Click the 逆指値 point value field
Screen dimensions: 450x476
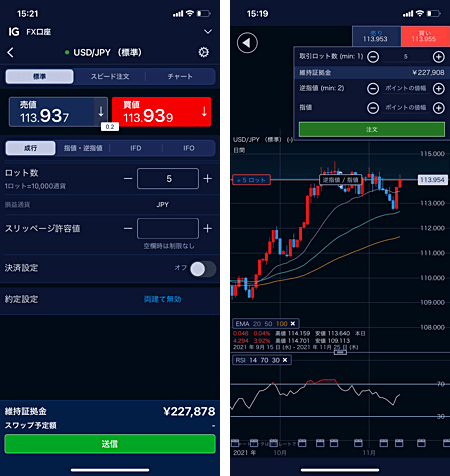[406, 88]
